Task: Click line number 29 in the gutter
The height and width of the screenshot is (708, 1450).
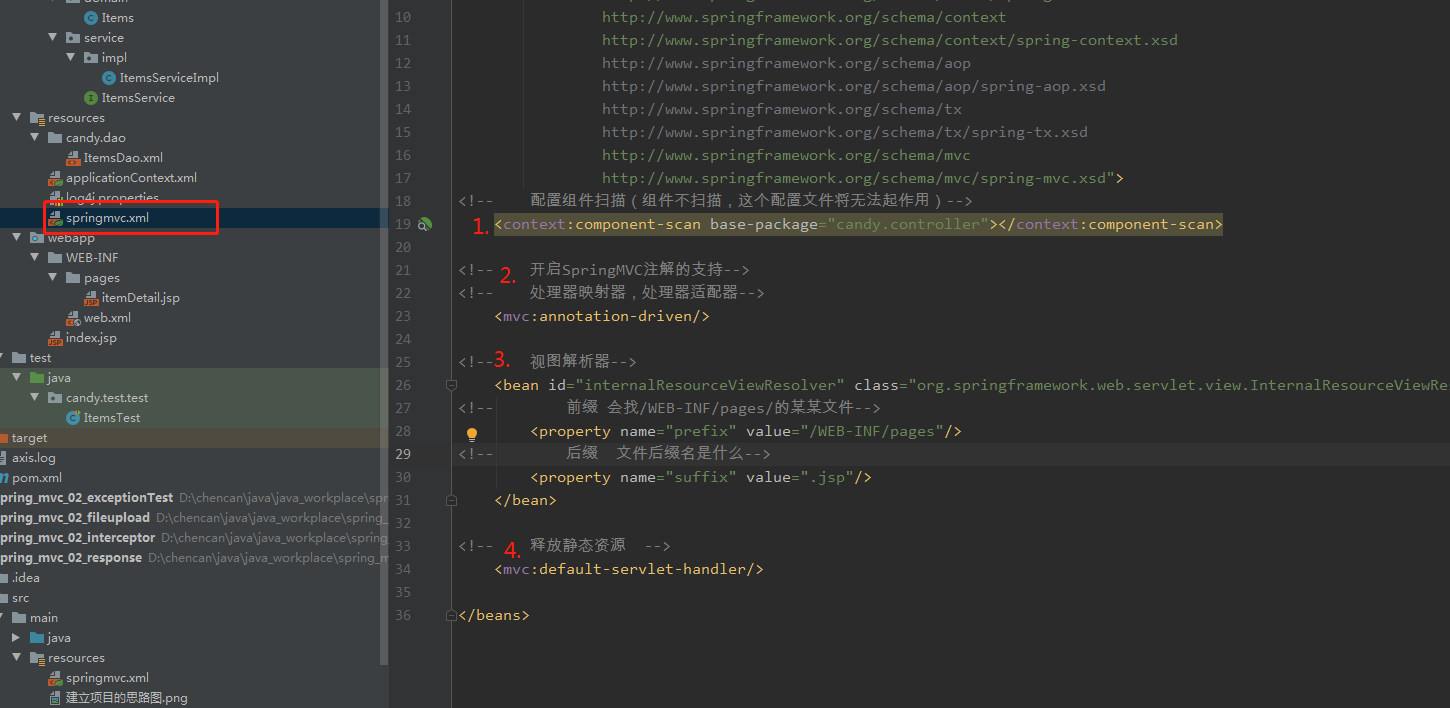Action: click(403, 454)
